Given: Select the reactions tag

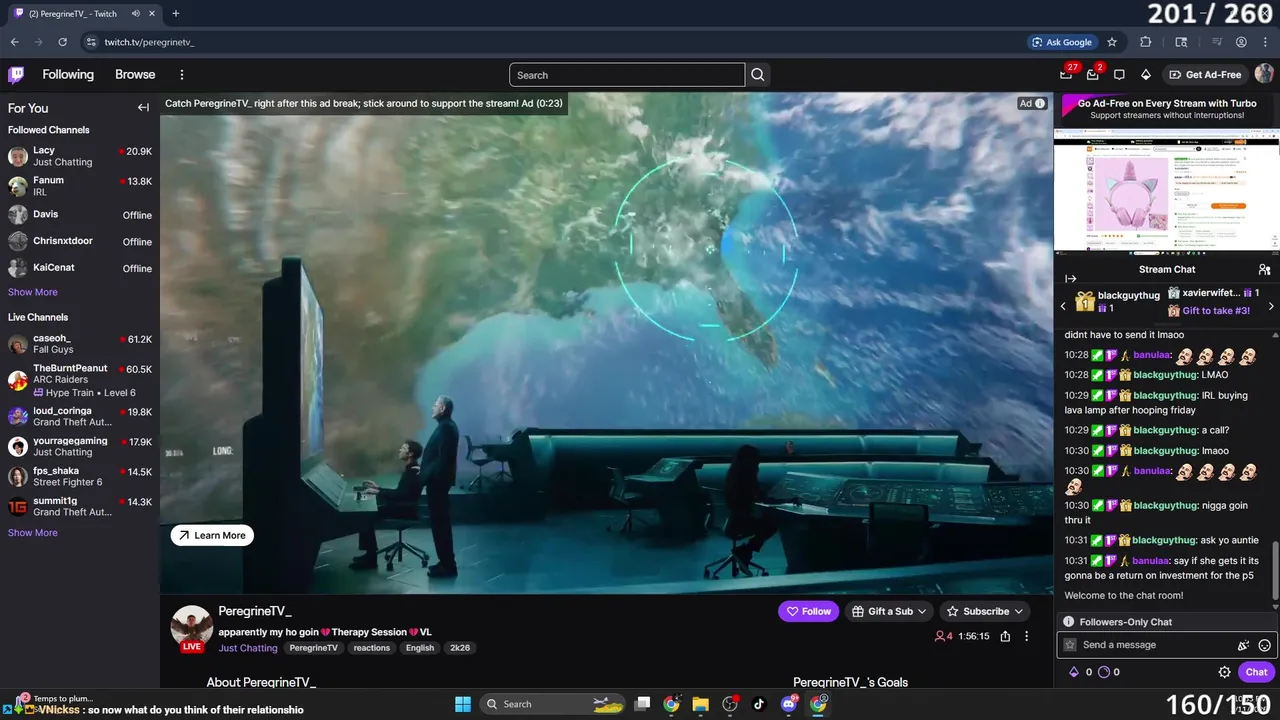Looking at the screenshot, I should [372, 648].
